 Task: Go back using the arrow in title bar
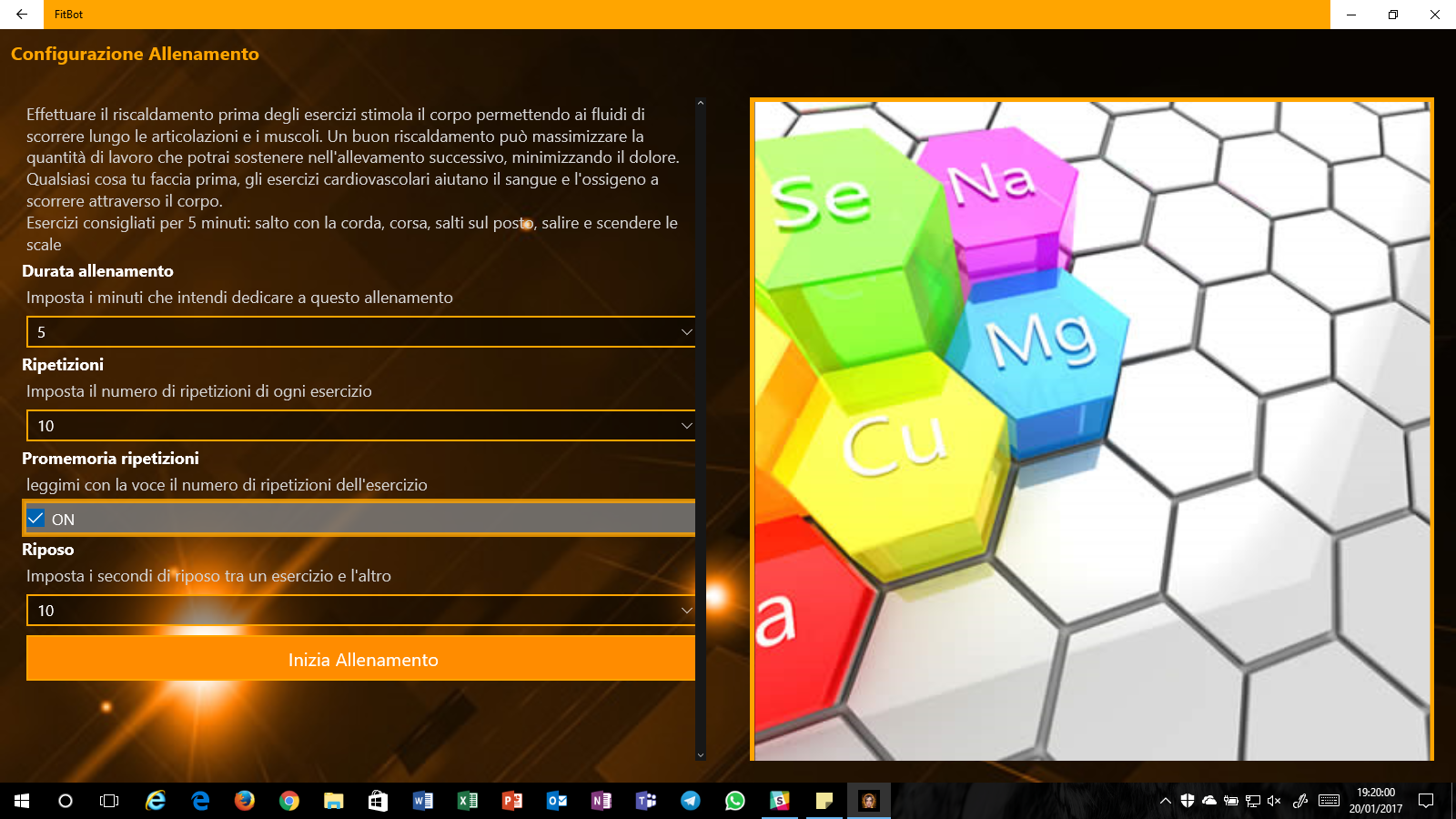click(22, 15)
